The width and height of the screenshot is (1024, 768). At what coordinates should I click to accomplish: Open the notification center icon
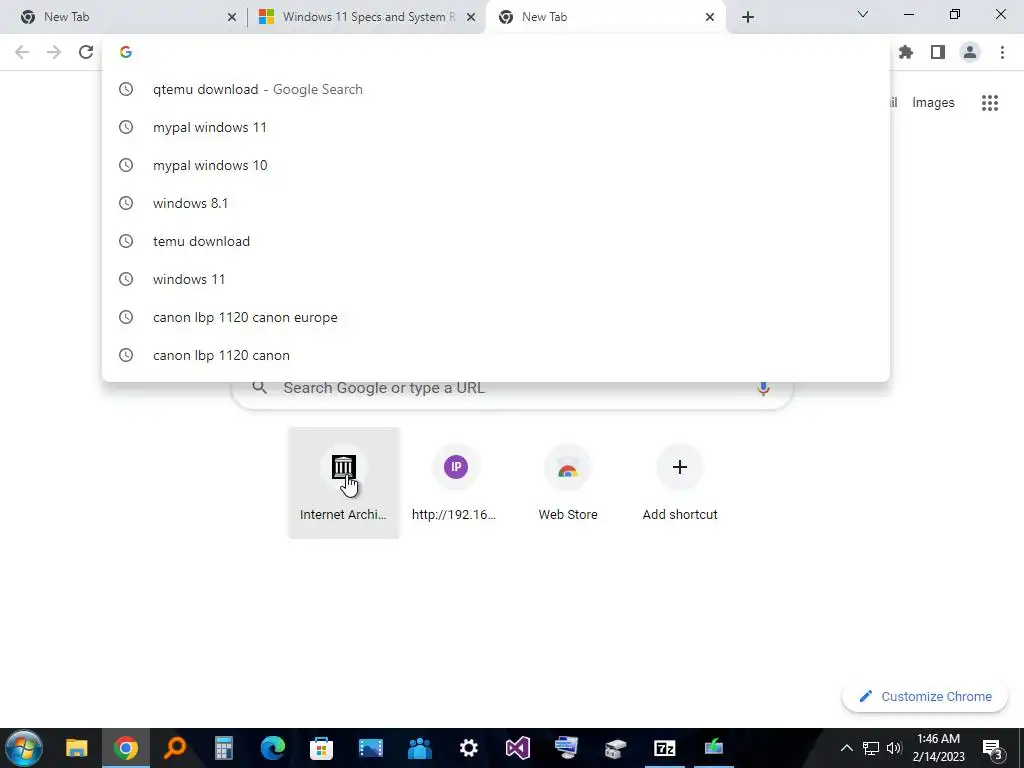993,748
